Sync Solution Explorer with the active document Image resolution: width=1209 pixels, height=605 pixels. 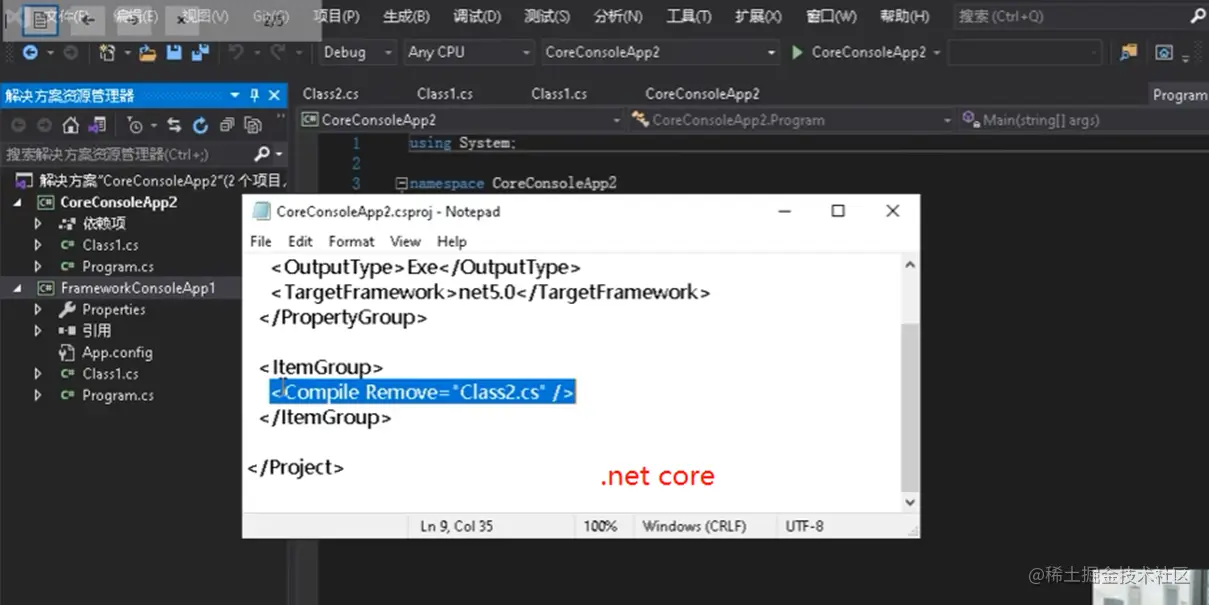[174, 125]
